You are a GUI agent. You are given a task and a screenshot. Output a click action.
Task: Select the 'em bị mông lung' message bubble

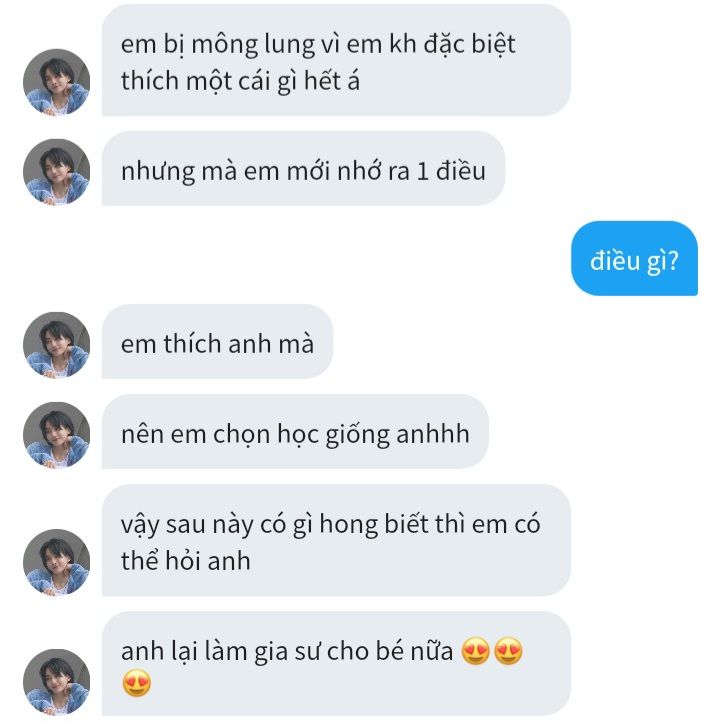tap(336, 60)
